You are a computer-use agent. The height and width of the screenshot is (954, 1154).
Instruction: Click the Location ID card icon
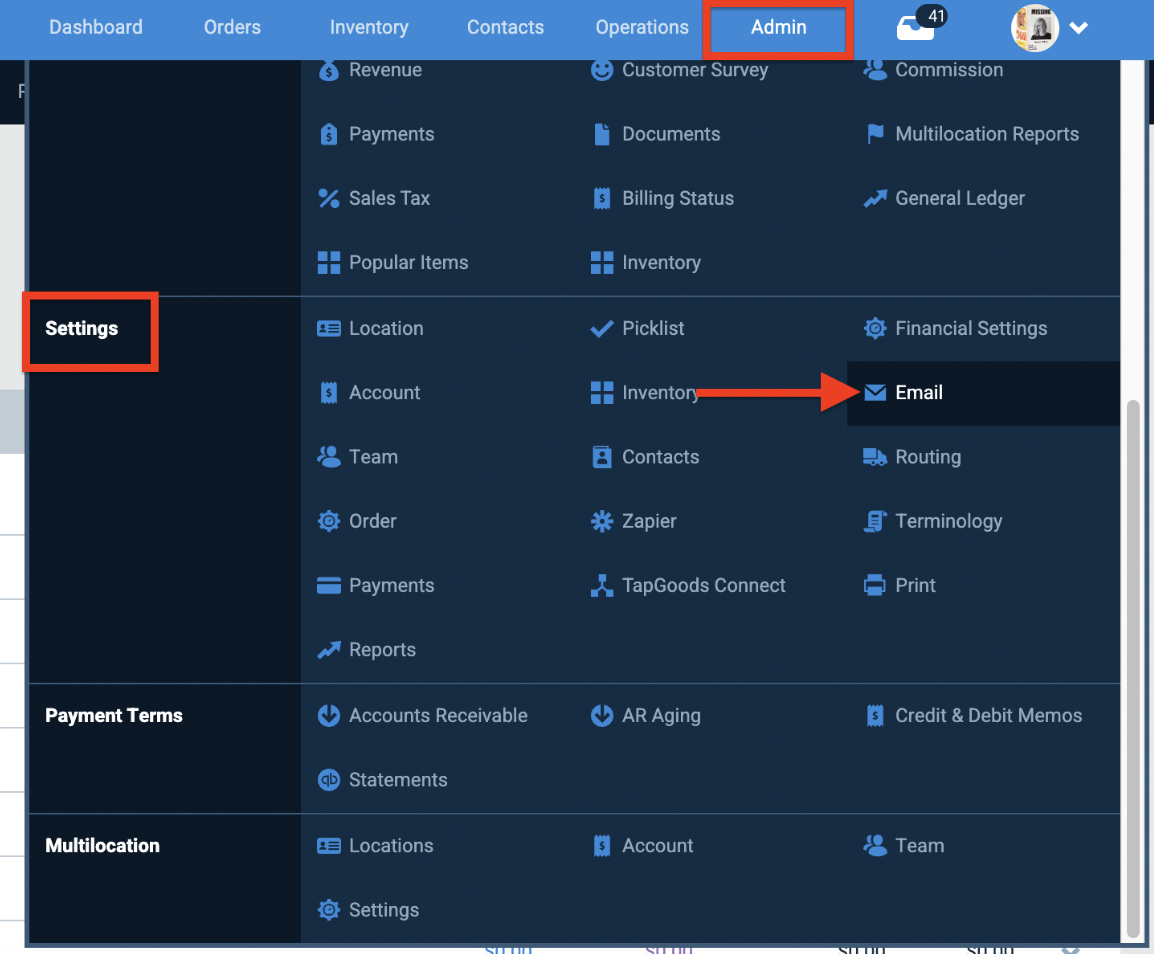328,328
